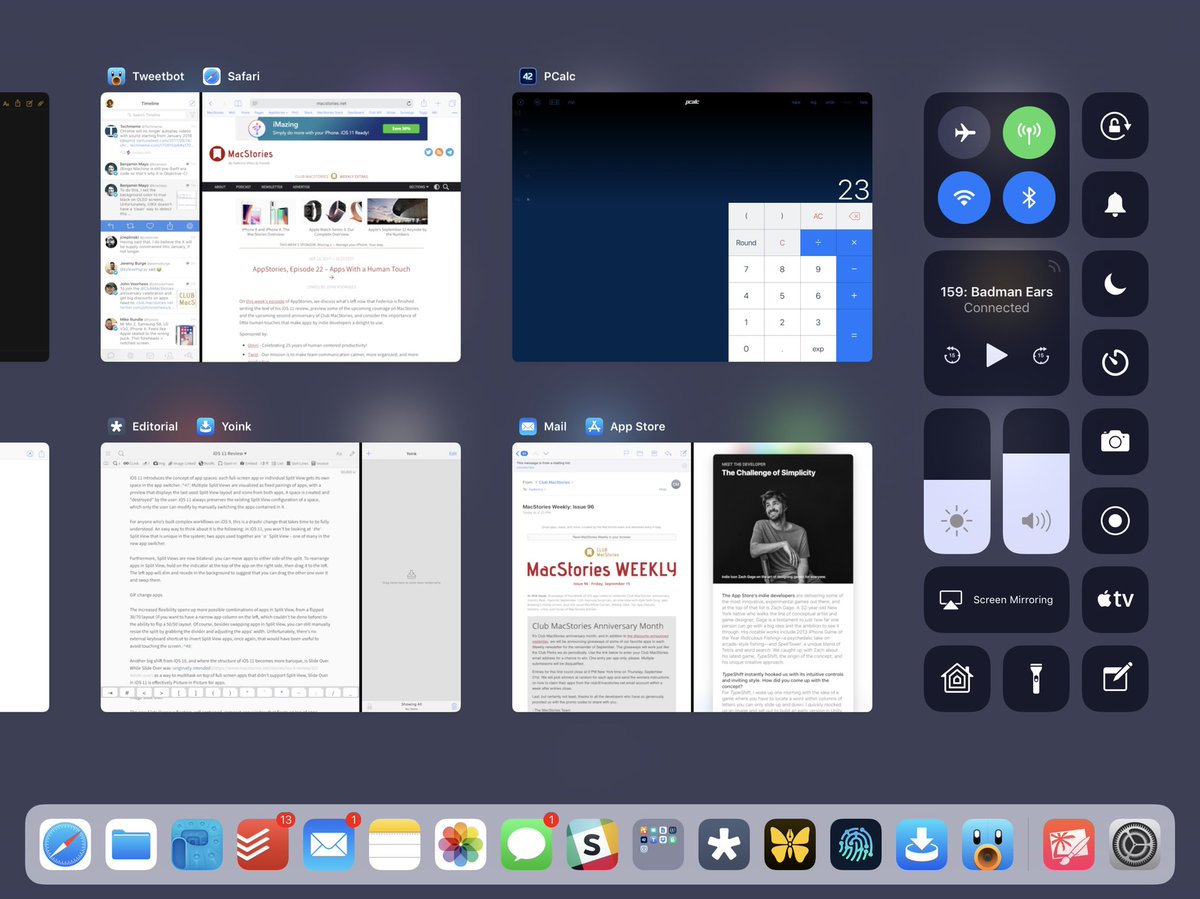This screenshot has height=899, width=1200.
Task: Enable Airplane Mode
Action: click(x=964, y=133)
